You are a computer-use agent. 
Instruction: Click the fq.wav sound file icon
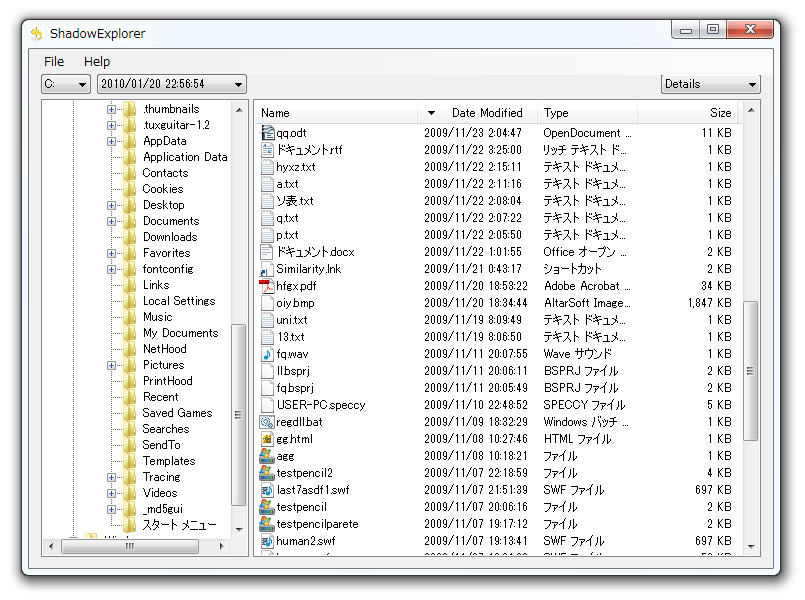(267, 354)
